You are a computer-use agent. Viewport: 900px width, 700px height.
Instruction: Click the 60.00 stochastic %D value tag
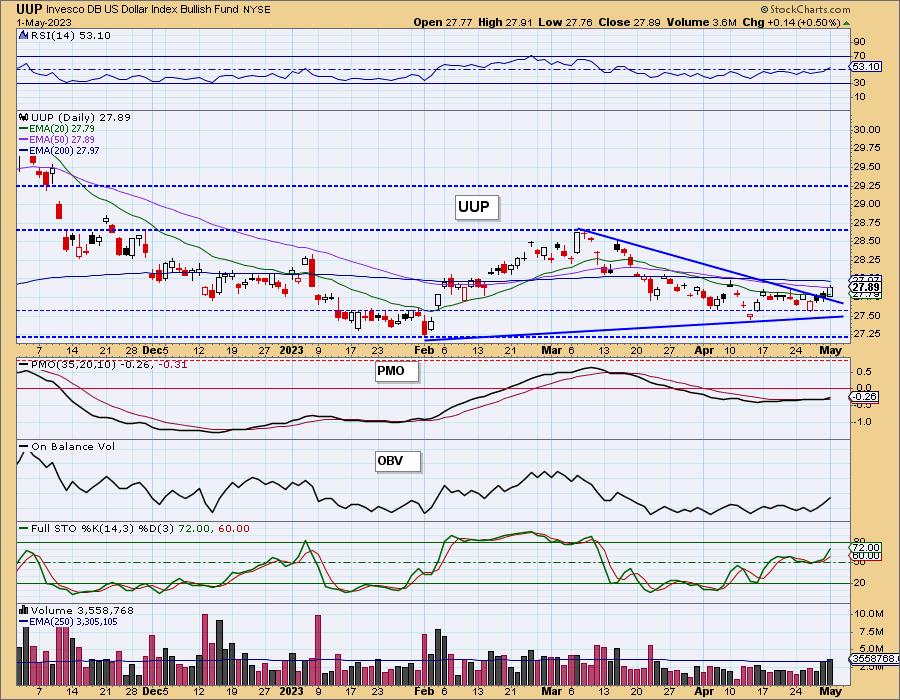tap(866, 555)
